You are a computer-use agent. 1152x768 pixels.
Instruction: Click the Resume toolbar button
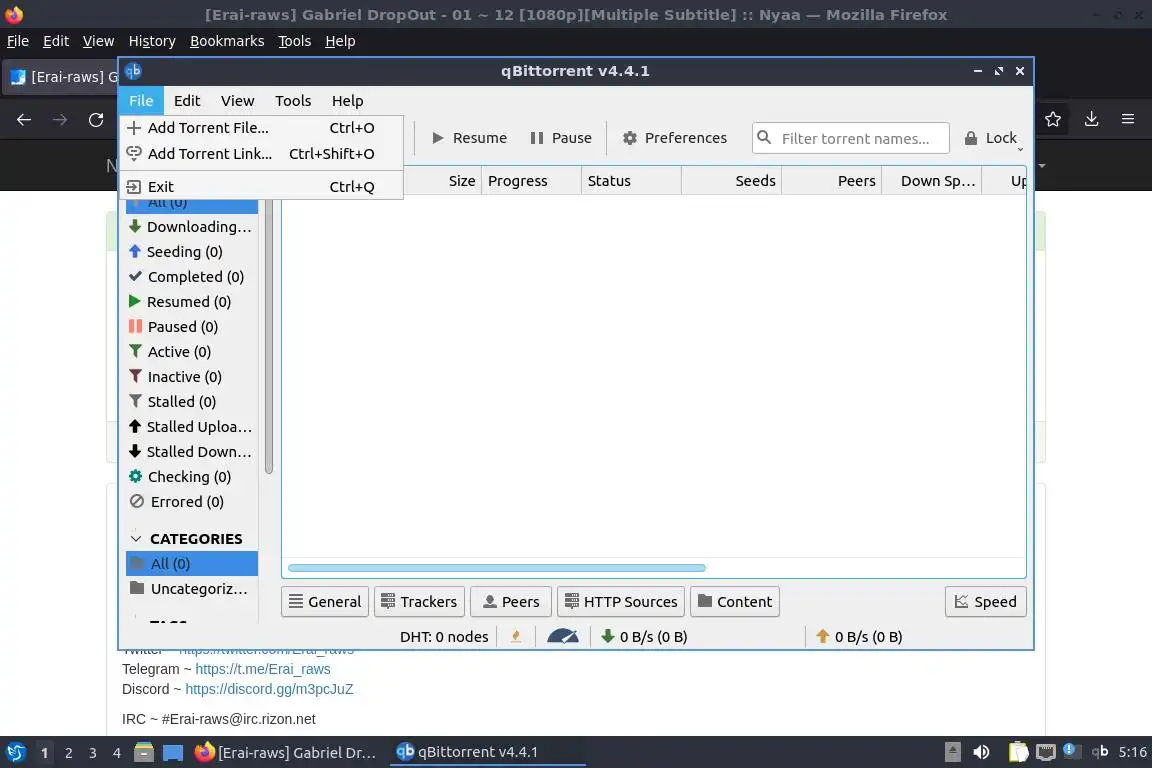[469, 138]
